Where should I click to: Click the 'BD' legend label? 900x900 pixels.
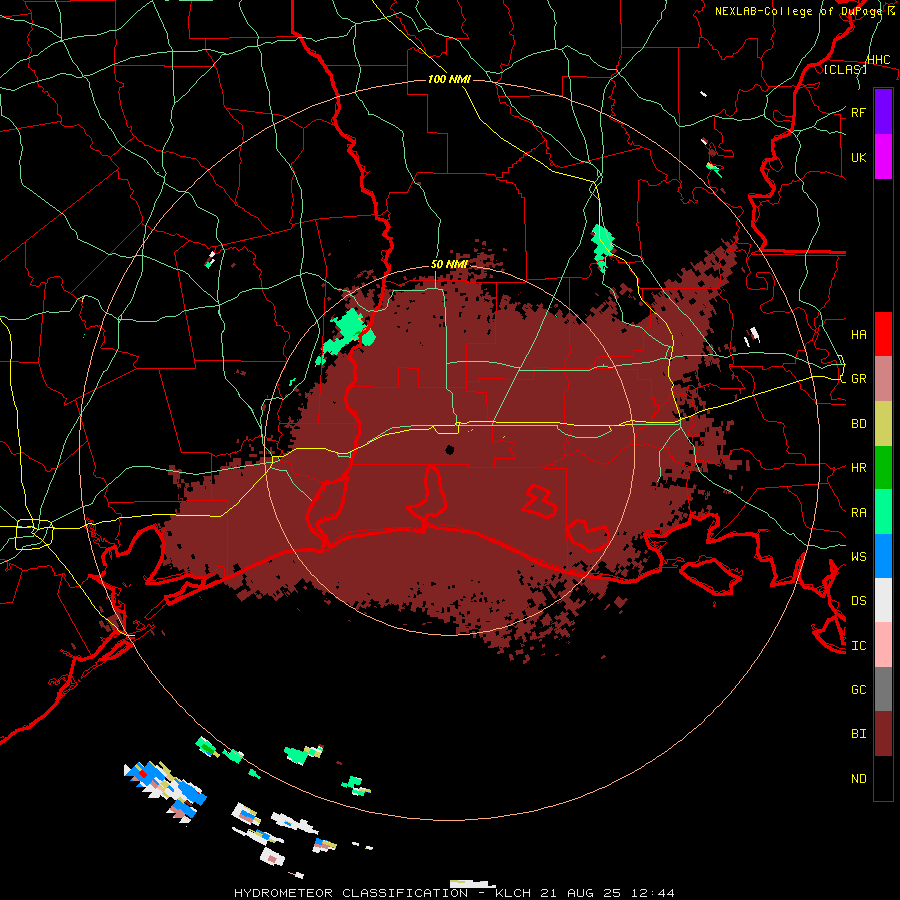858,424
